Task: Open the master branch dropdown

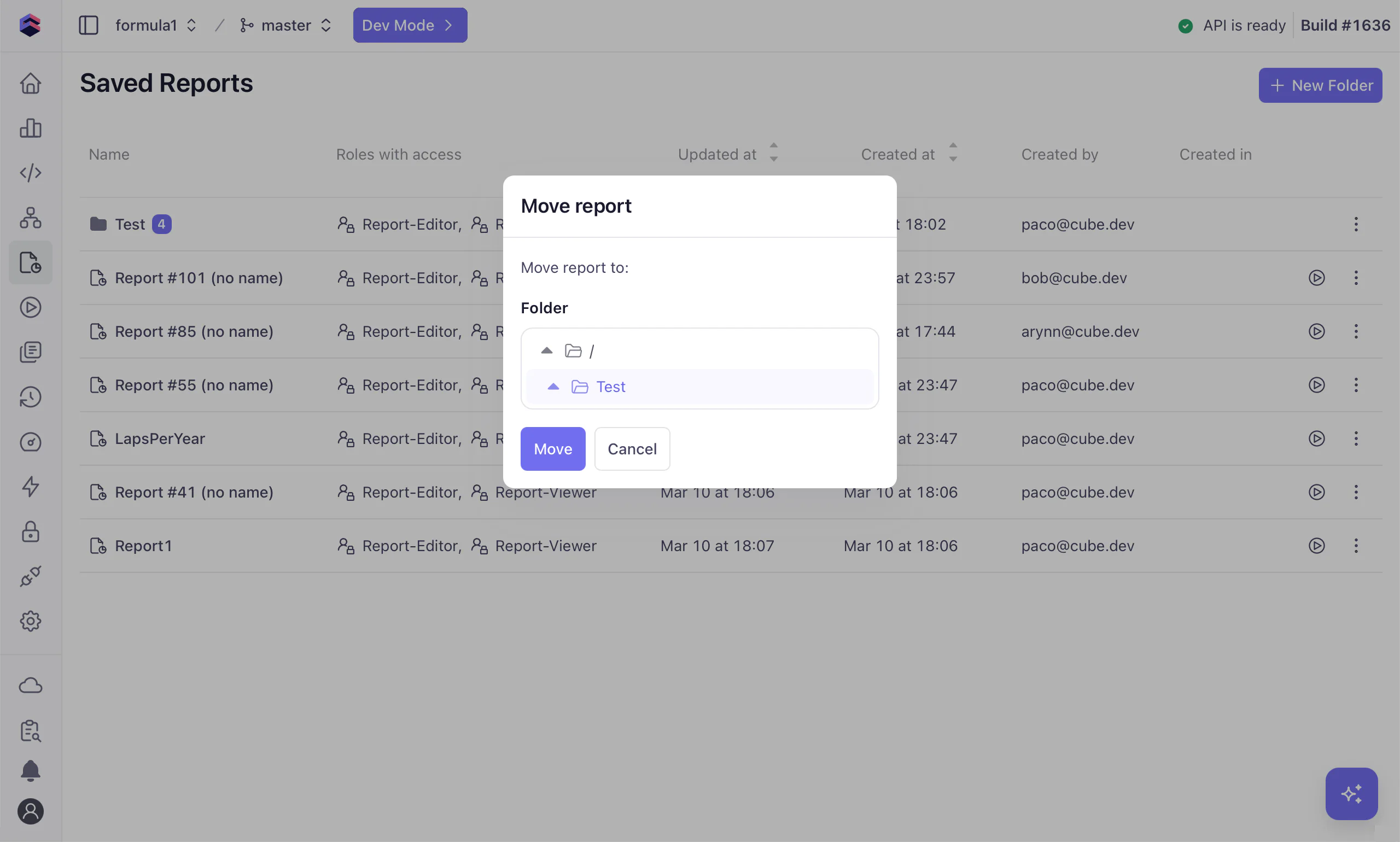Action: coord(285,26)
